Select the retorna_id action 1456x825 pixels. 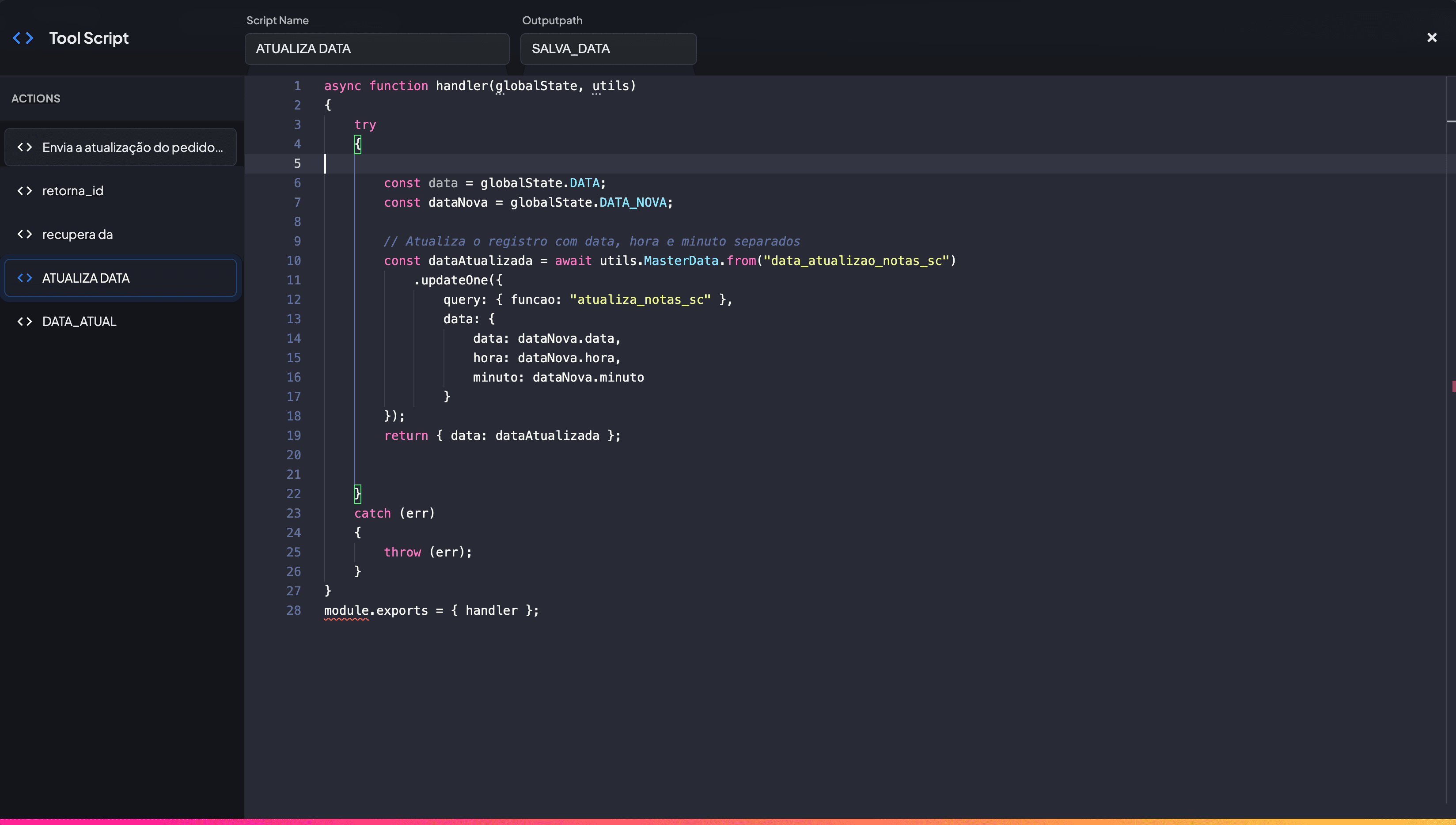pos(72,190)
